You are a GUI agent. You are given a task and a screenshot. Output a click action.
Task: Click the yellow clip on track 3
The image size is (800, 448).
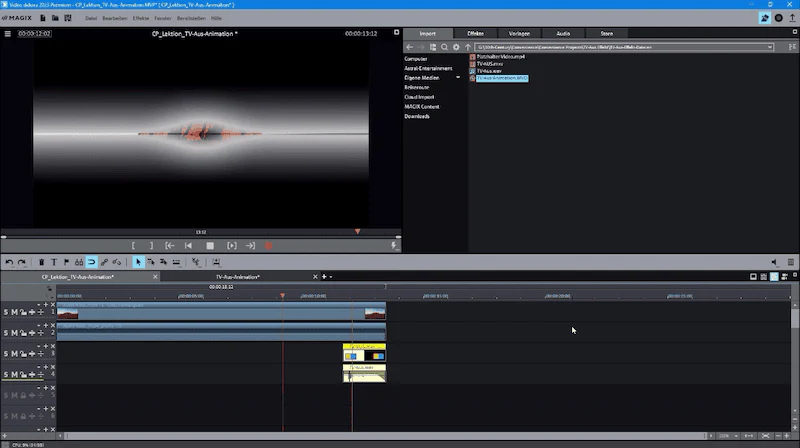pos(364,353)
